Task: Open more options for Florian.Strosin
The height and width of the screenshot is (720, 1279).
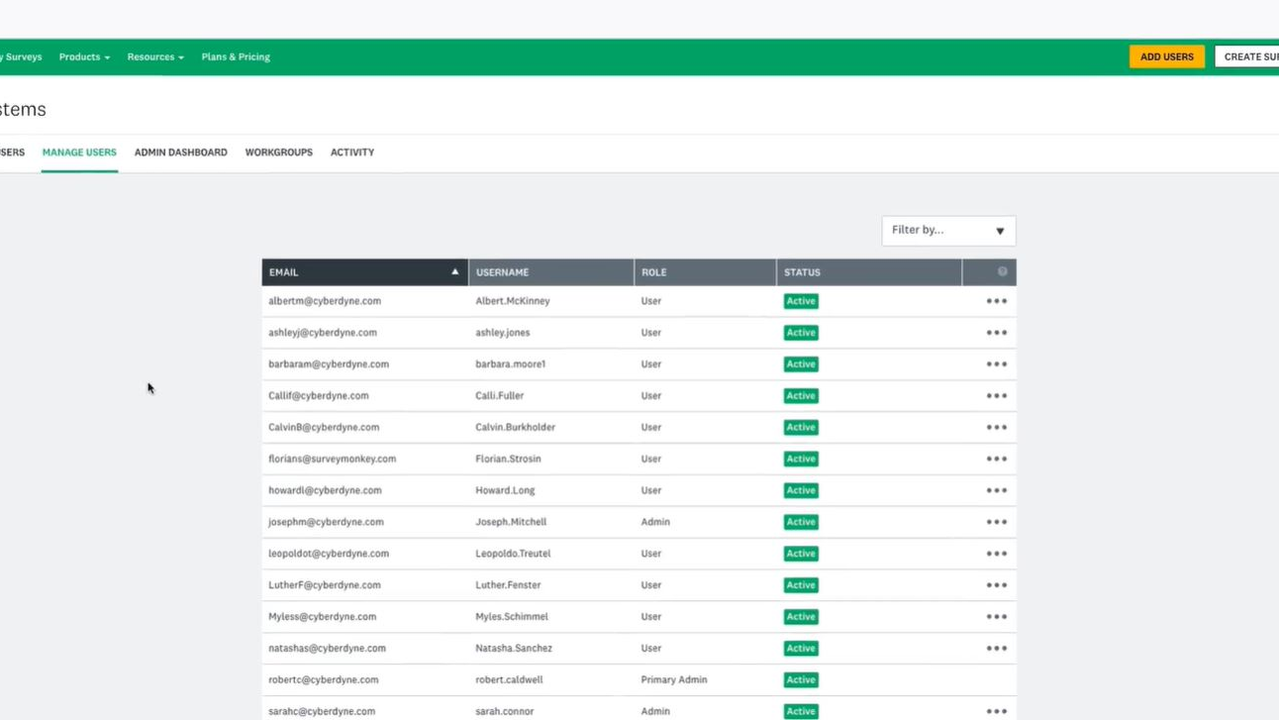Action: [996, 459]
